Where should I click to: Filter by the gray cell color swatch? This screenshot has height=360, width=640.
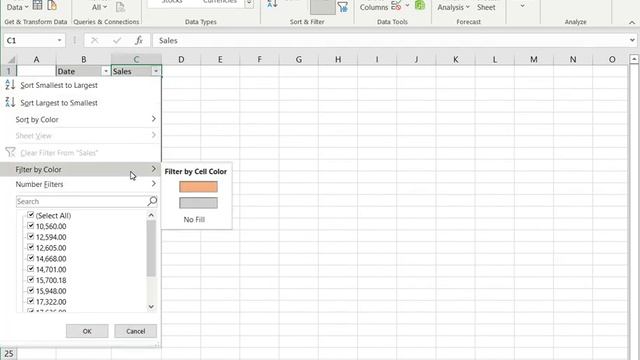click(x=198, y=203)
